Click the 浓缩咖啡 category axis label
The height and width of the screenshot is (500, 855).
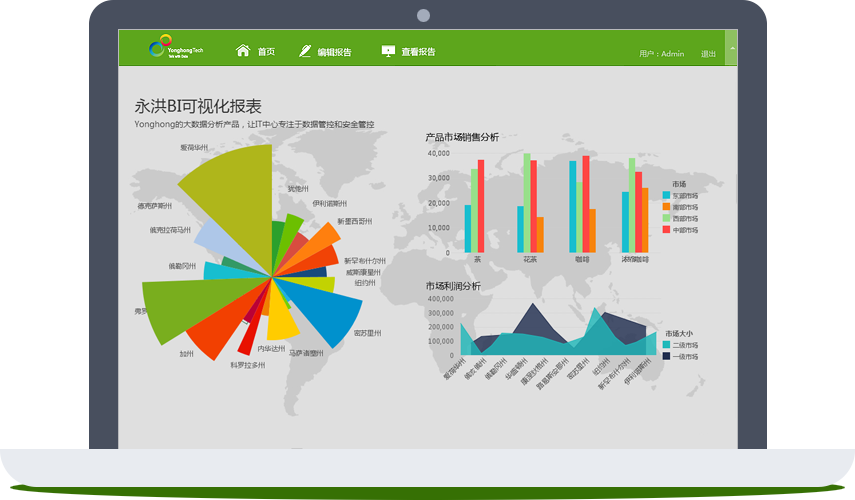(x=635, y=260)
